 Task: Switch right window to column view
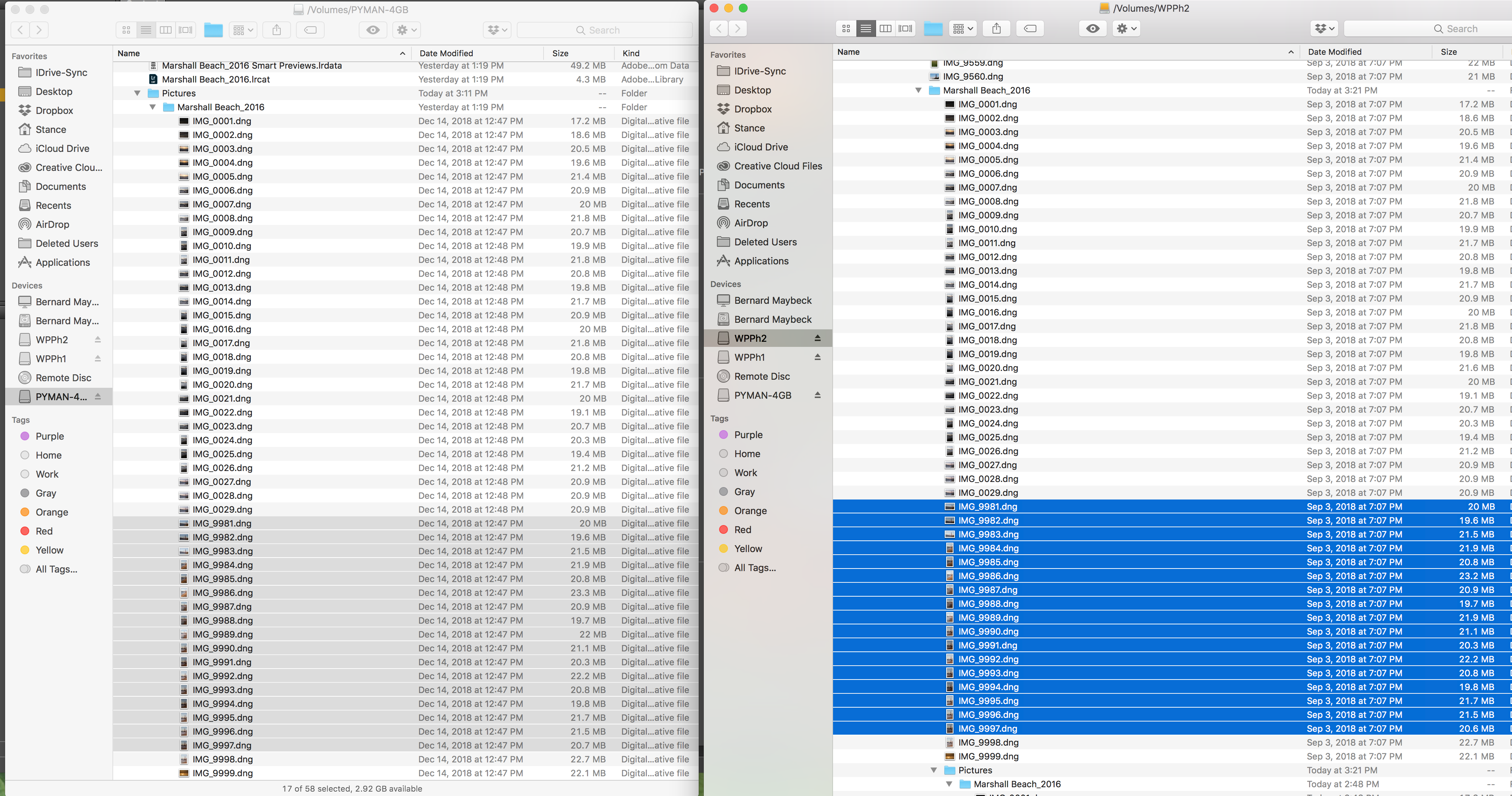coord(886,28)
